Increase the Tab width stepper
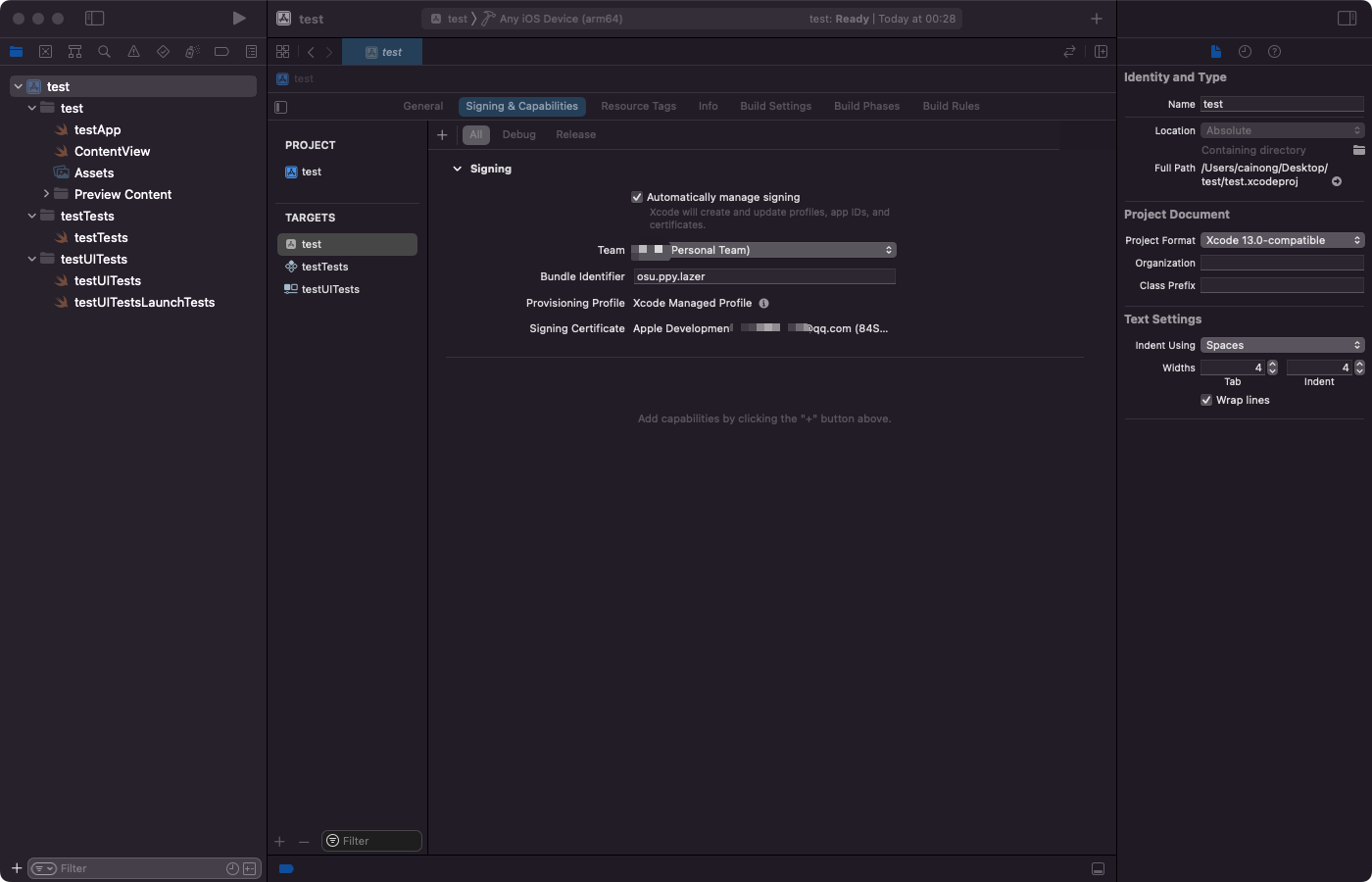Screen dimensions: 1372x882 point(1272,365)
